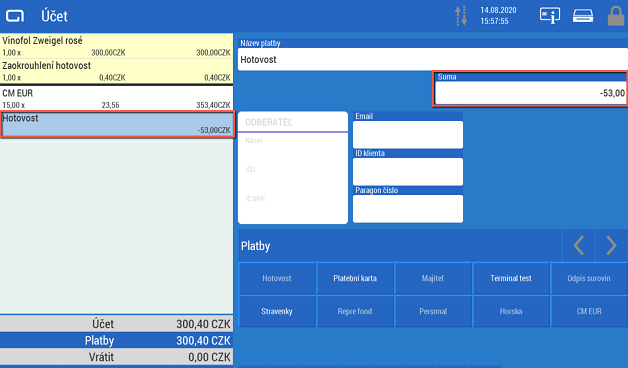Select the Hotovost payment button

(277, 278)
